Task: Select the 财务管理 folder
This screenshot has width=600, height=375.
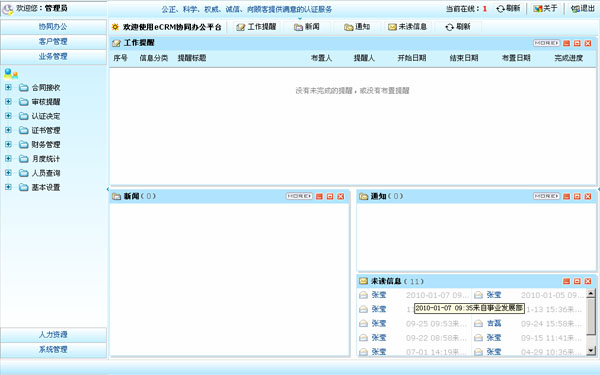Action: (40, 145)
